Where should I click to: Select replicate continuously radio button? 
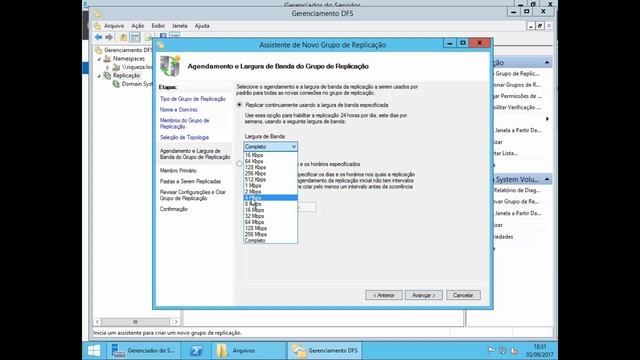[x=240, y=105]
